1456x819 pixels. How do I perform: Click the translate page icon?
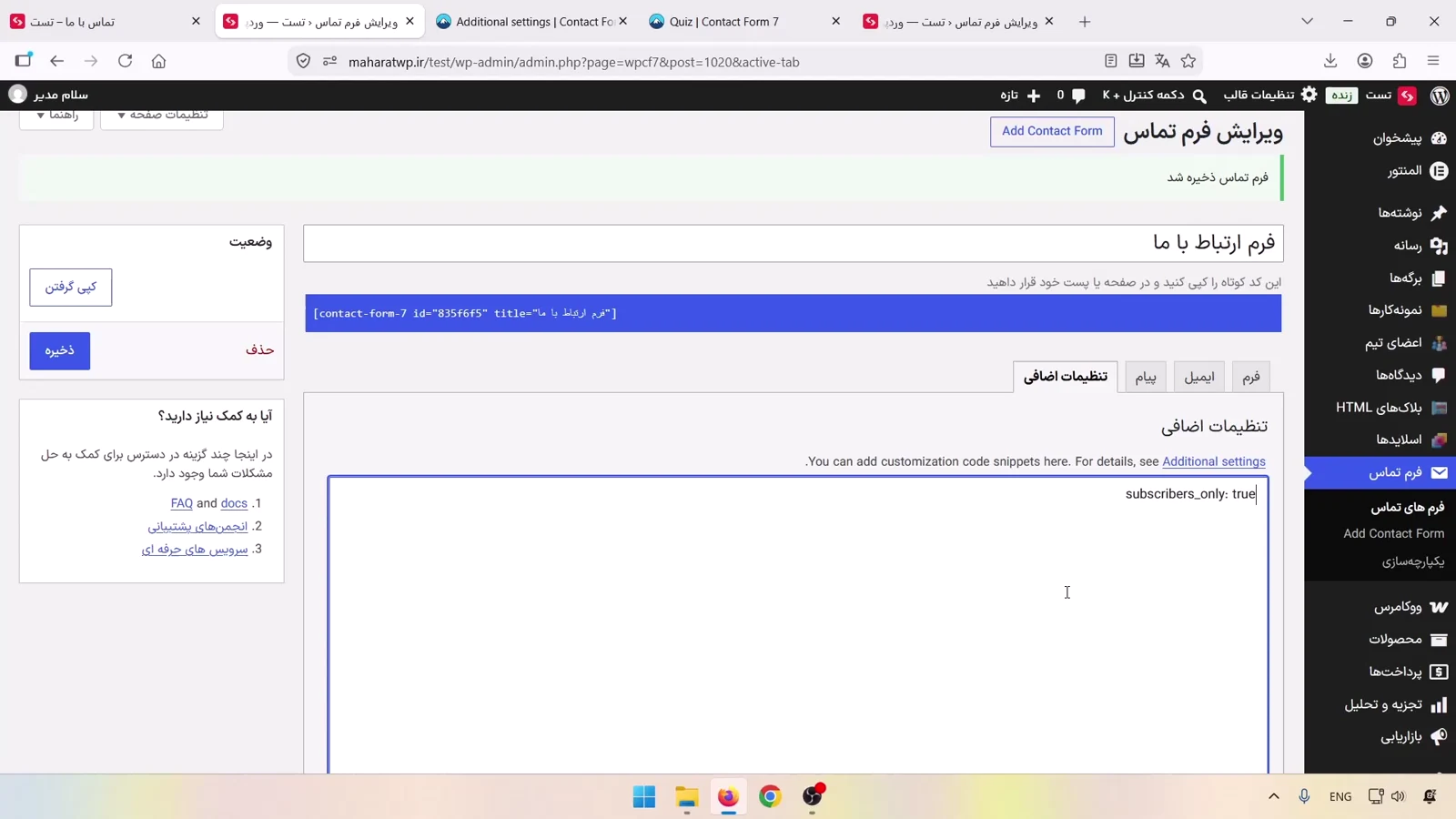pyautogui.click(x=1162, y=61)
